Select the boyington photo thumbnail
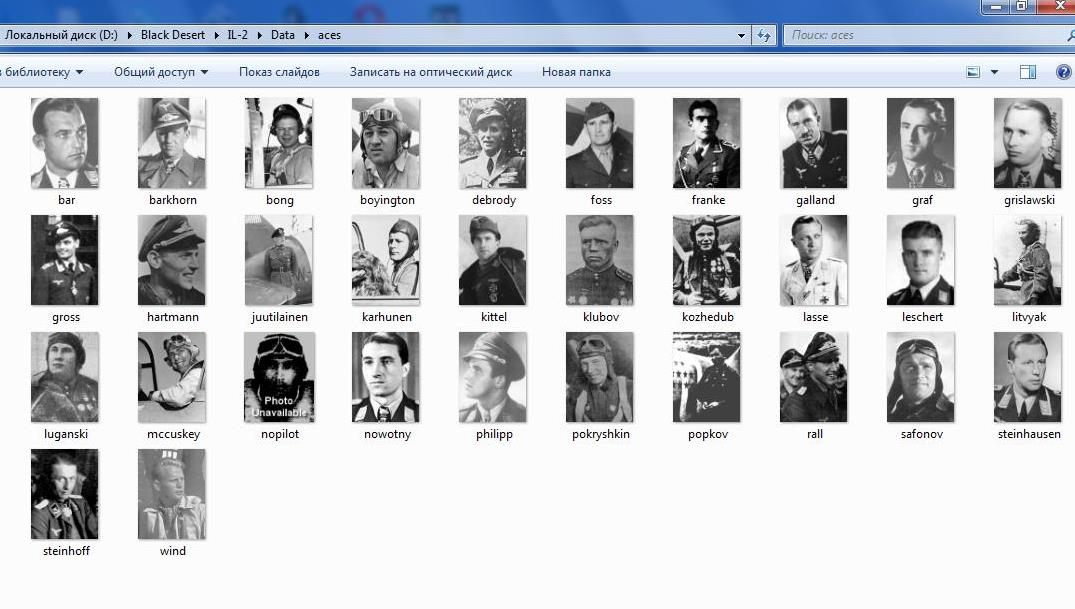Screen dimensions: 1075x609 (386, 143)
